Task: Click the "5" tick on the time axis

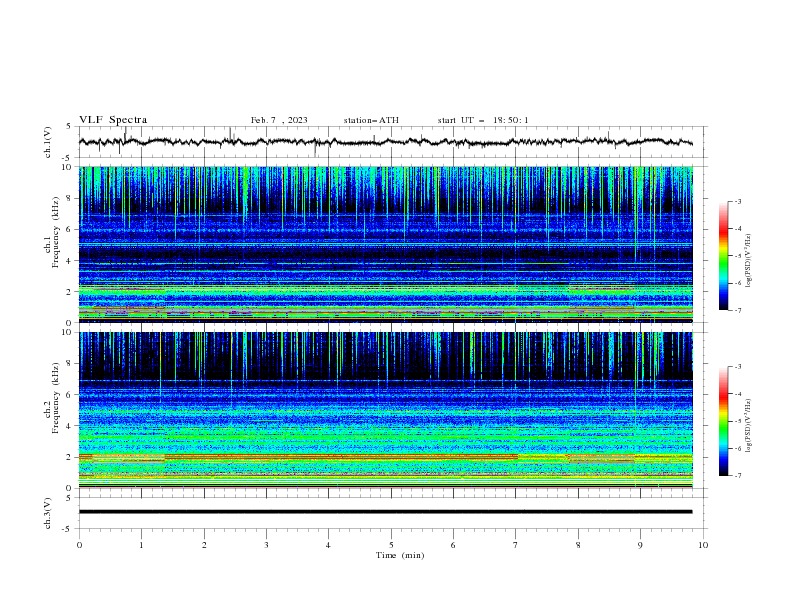Action: click(391, 545)
